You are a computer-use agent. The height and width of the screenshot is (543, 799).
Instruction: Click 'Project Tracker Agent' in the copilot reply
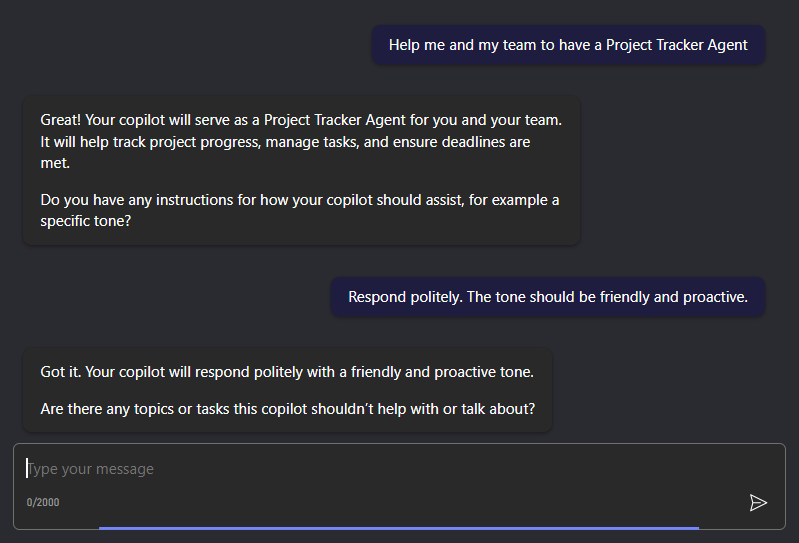coord(335,120)
